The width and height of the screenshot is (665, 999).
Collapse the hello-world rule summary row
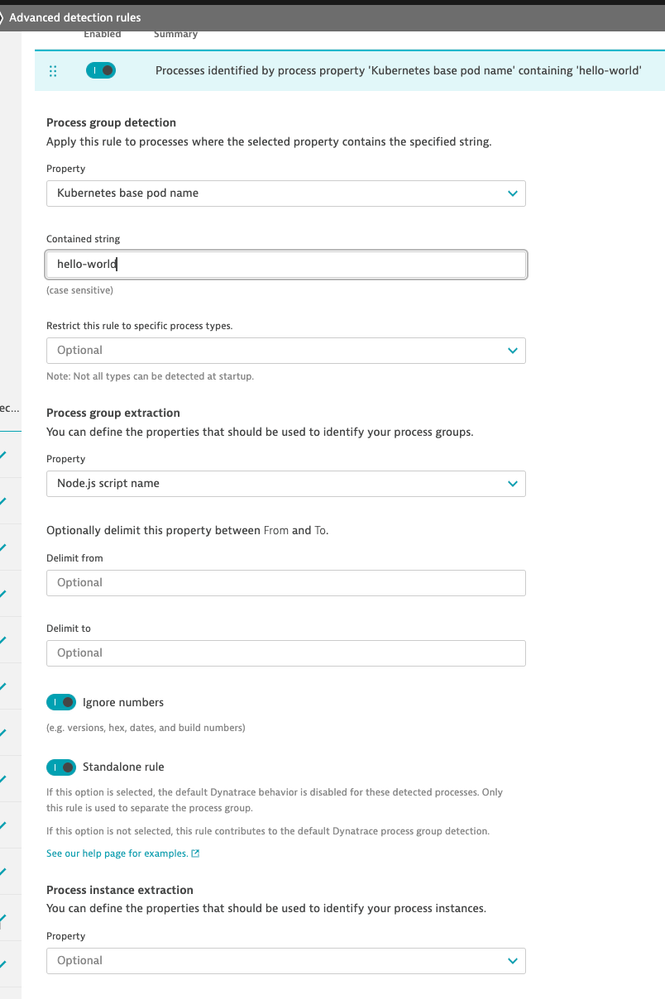[350, 70]
